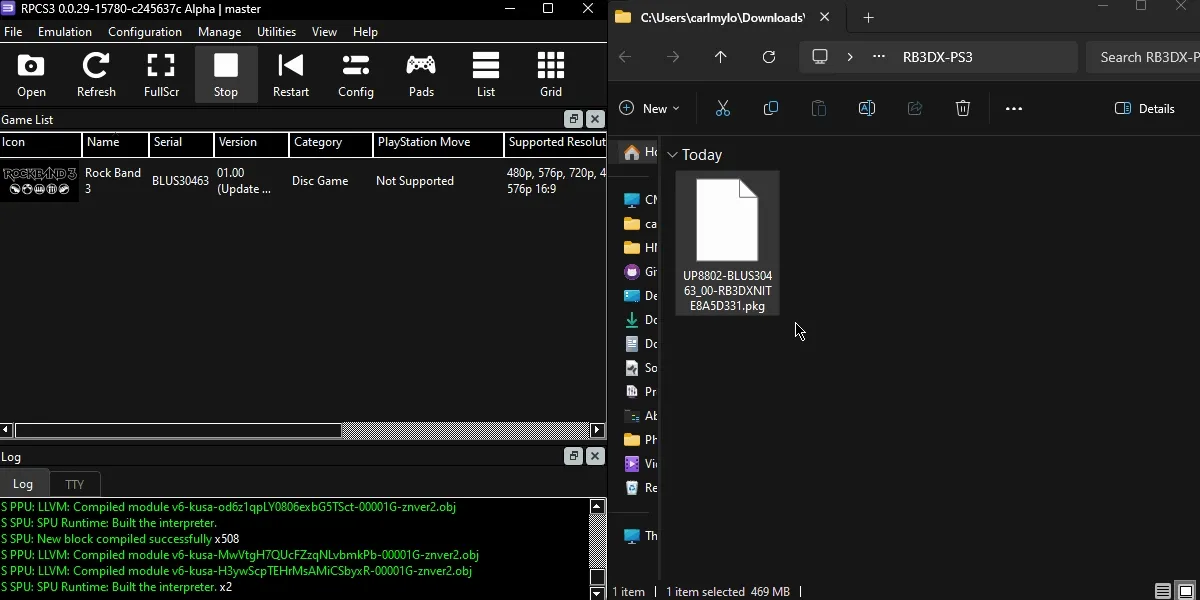Rename the selected pkg file
The width and height of the screenshot is (1200, 600).
coord(866,108)
